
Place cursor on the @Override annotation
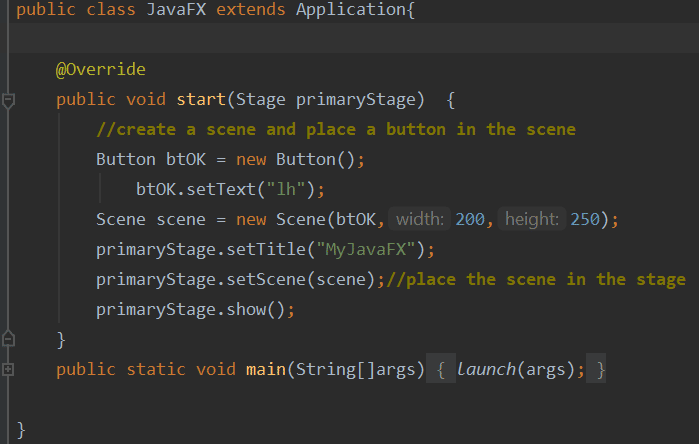(x=101, y=70)
